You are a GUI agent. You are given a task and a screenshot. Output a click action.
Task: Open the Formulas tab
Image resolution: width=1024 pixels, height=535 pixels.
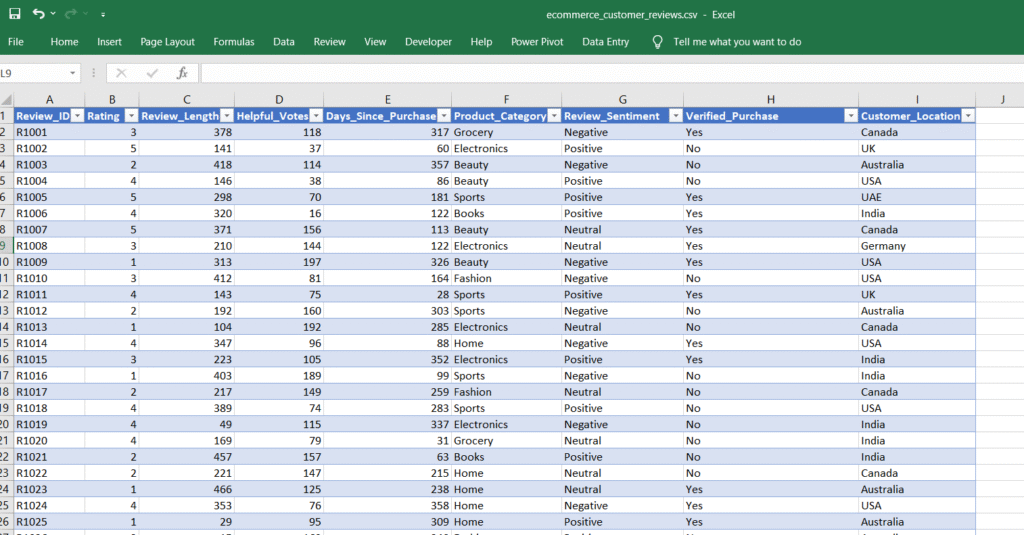tap(234, 42)
